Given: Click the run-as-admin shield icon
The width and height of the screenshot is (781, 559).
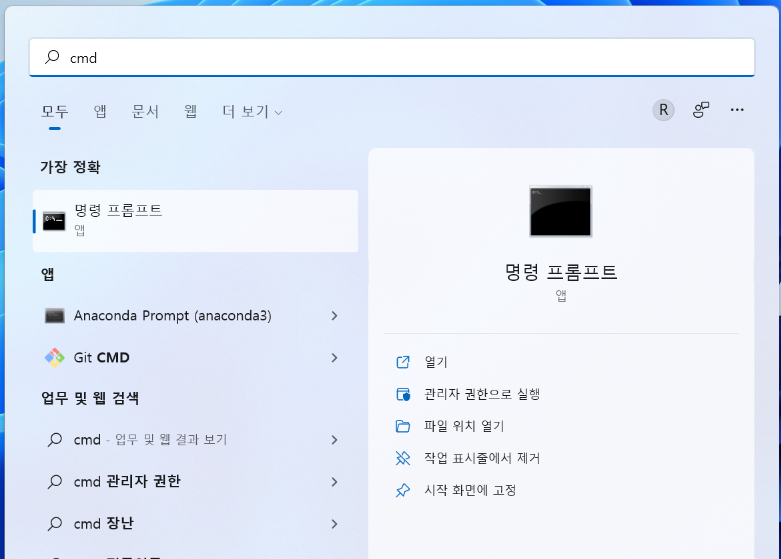Looking at the screenshot, I should (403, 395).
